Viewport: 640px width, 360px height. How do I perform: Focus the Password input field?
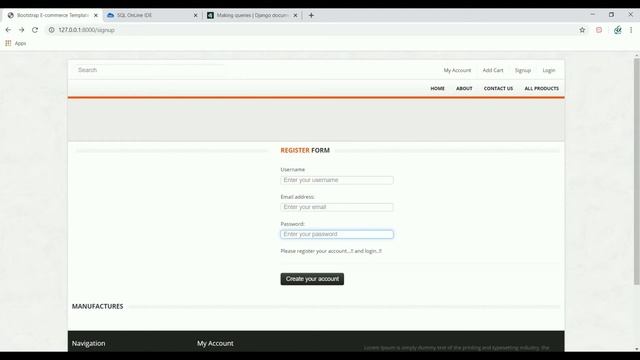pos(337,234)
